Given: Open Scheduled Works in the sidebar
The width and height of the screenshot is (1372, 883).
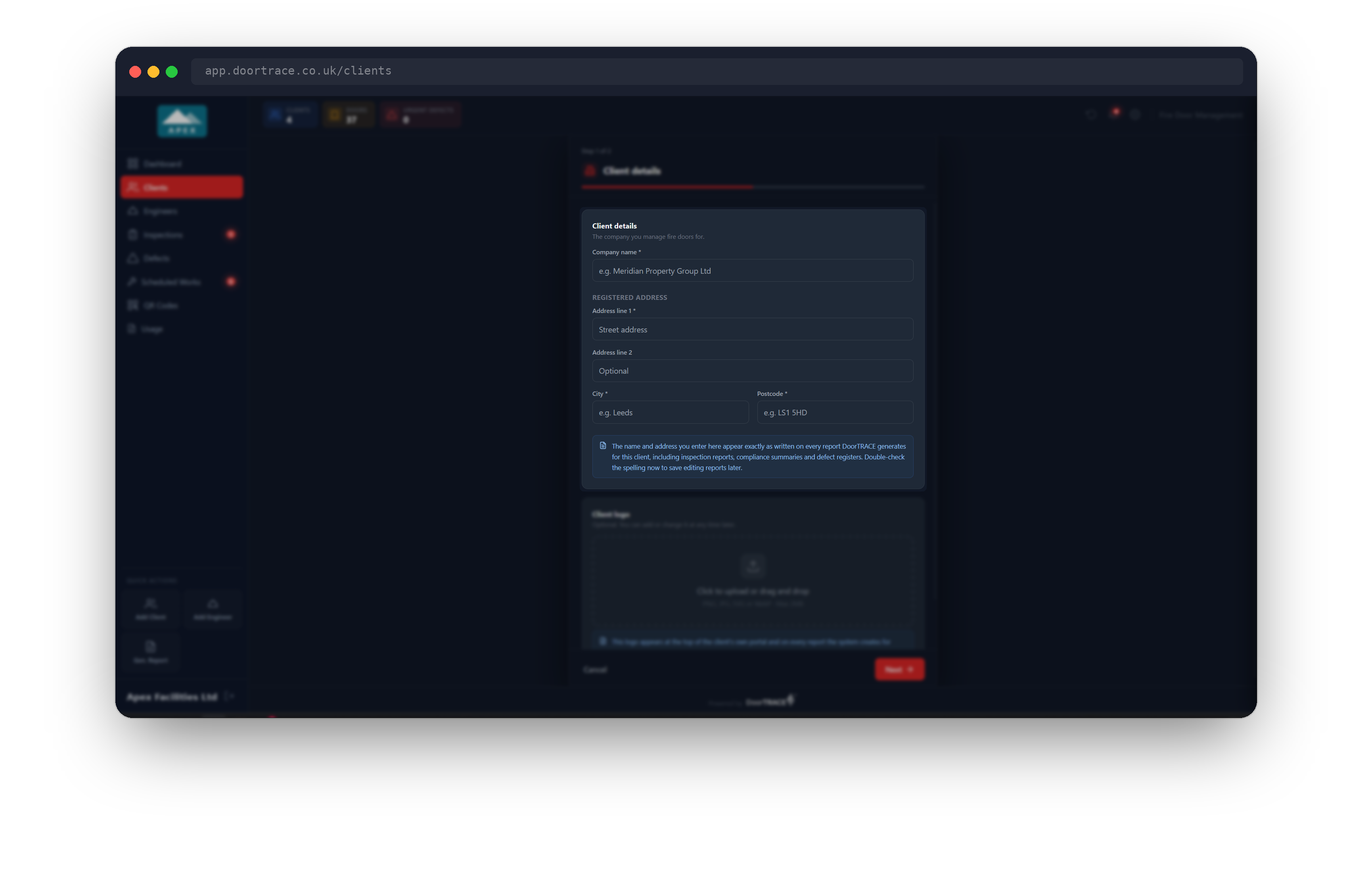Looking at the screenshot, I should 182,282.
